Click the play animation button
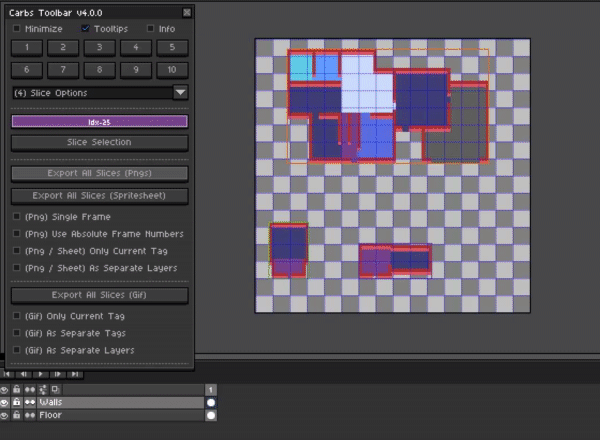The height and width of the screenshot is (440, 600). click(x=40, y=374)
